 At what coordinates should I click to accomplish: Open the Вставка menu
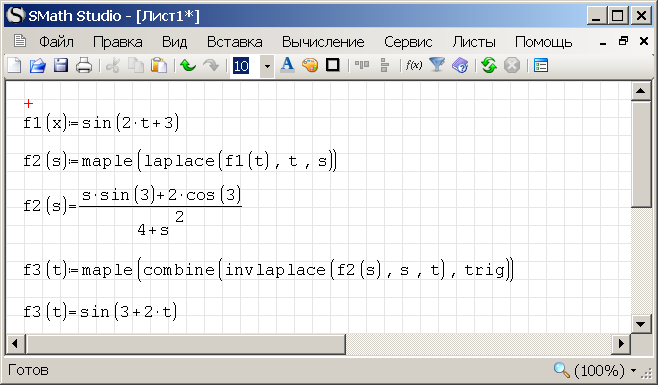[235, 42]
